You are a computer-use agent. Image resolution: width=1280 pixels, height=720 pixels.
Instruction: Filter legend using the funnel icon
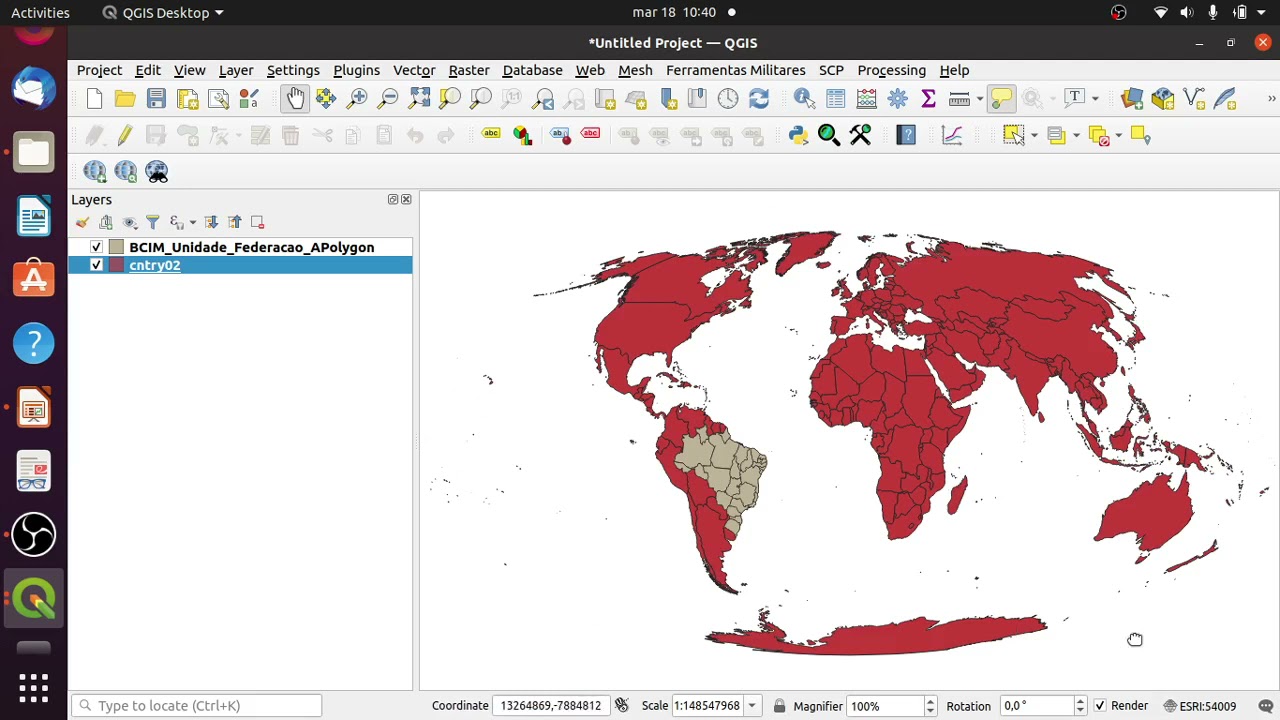152,222
